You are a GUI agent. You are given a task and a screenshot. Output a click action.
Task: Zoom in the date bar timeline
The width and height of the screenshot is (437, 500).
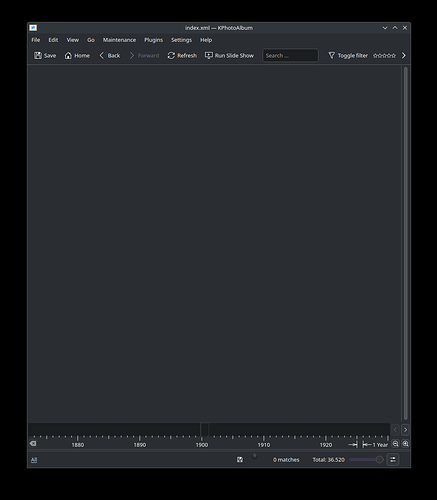point(405,444)
